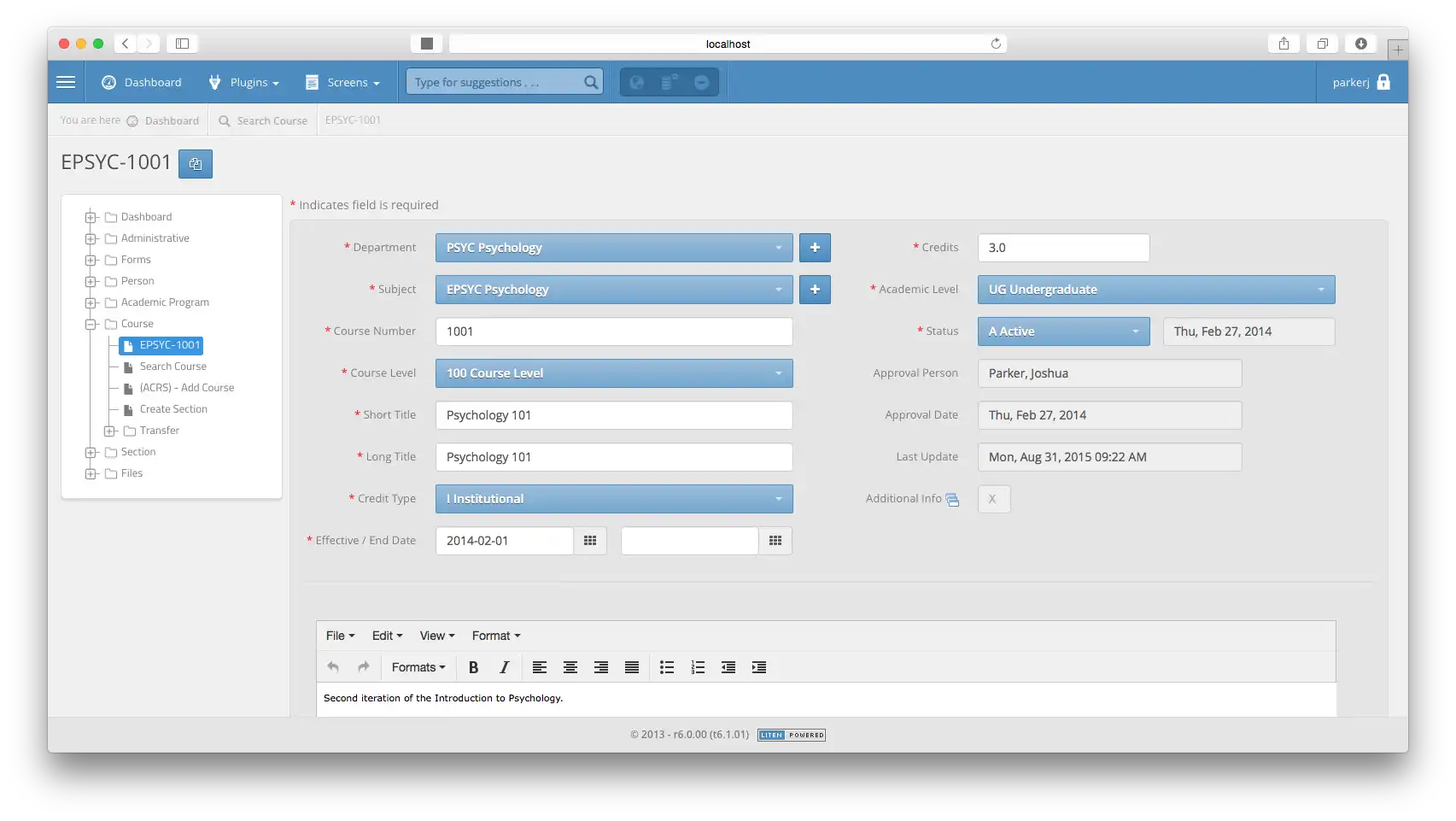Increase indent in the text editor

(x=759, y=667)
